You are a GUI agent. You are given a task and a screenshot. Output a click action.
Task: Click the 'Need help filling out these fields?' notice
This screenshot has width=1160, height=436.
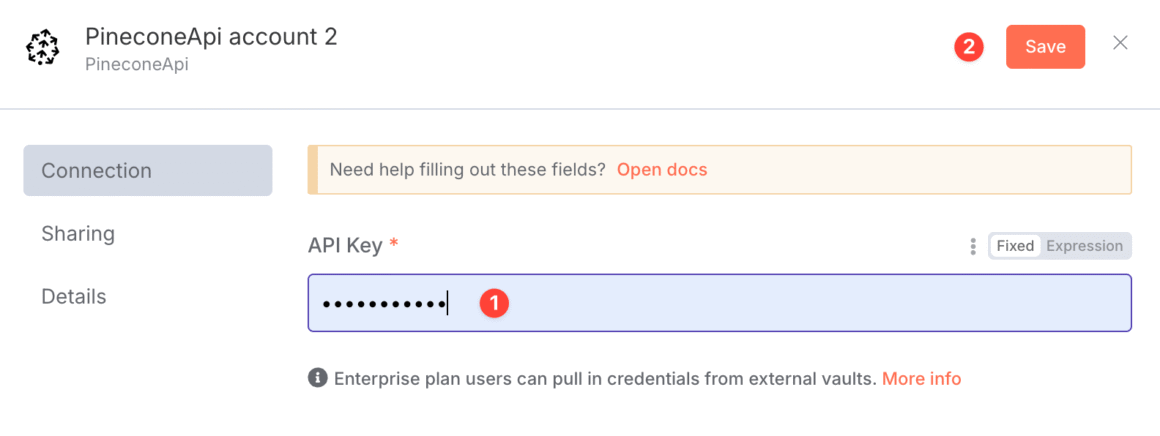[x=467, y=170]
